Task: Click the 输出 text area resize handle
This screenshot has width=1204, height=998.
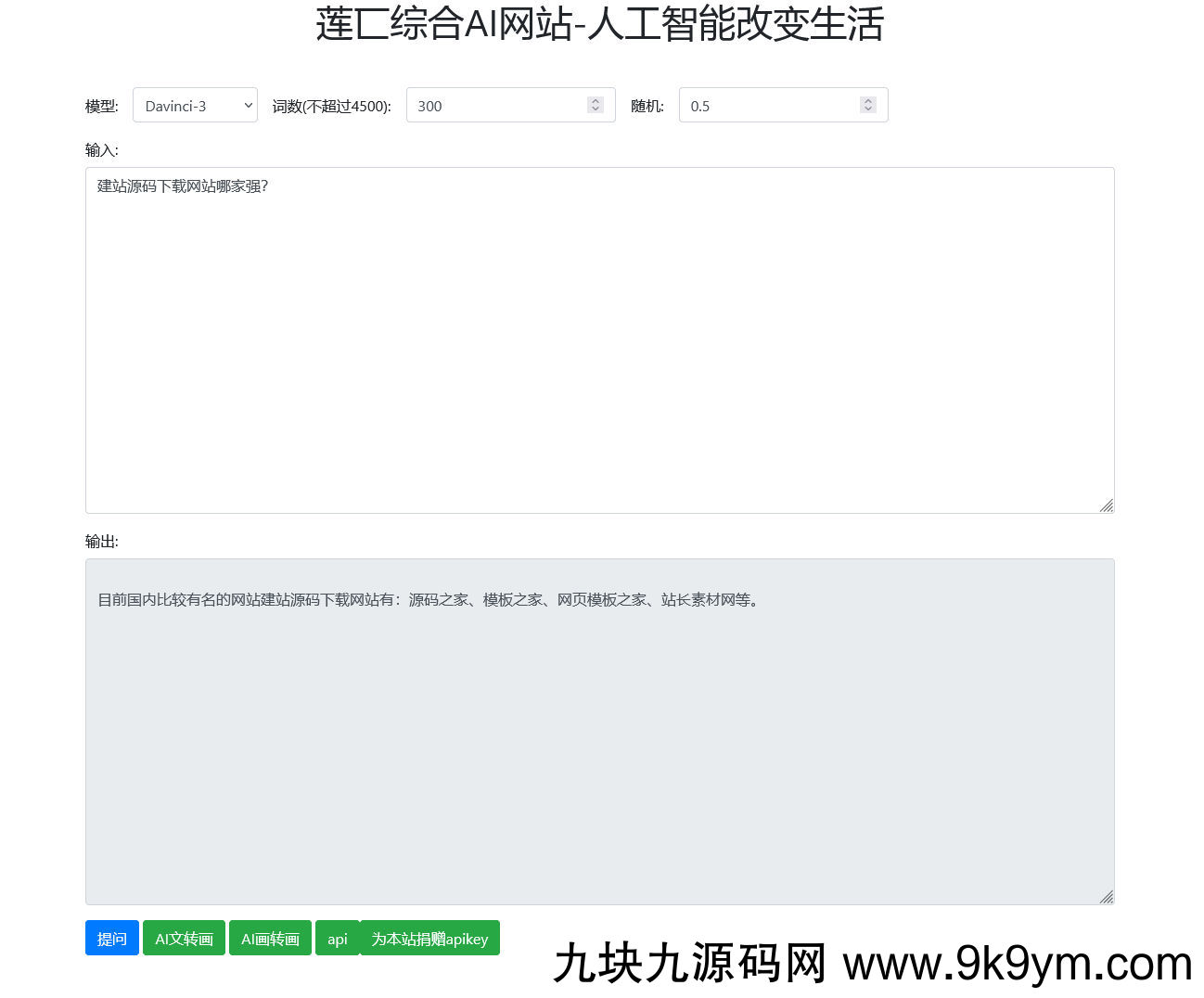Action: (1106, 897)
